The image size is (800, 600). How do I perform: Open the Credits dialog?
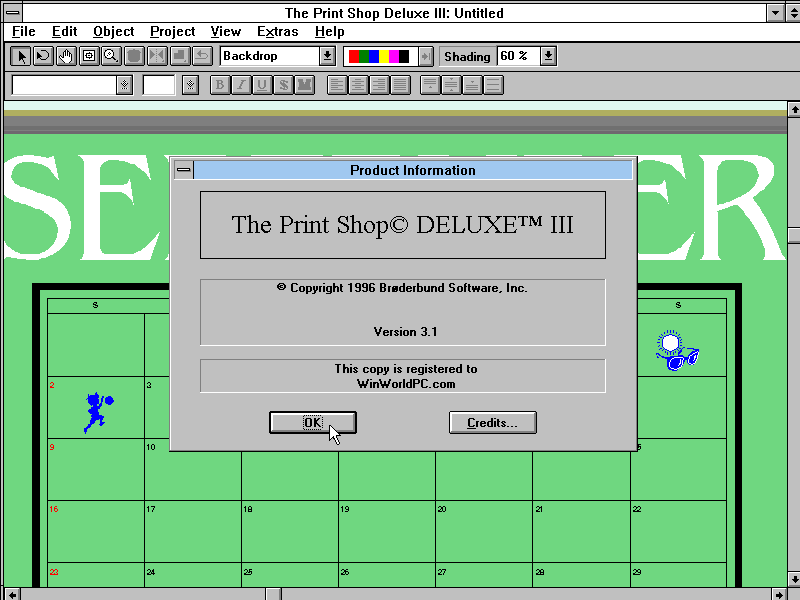(492, 422)
